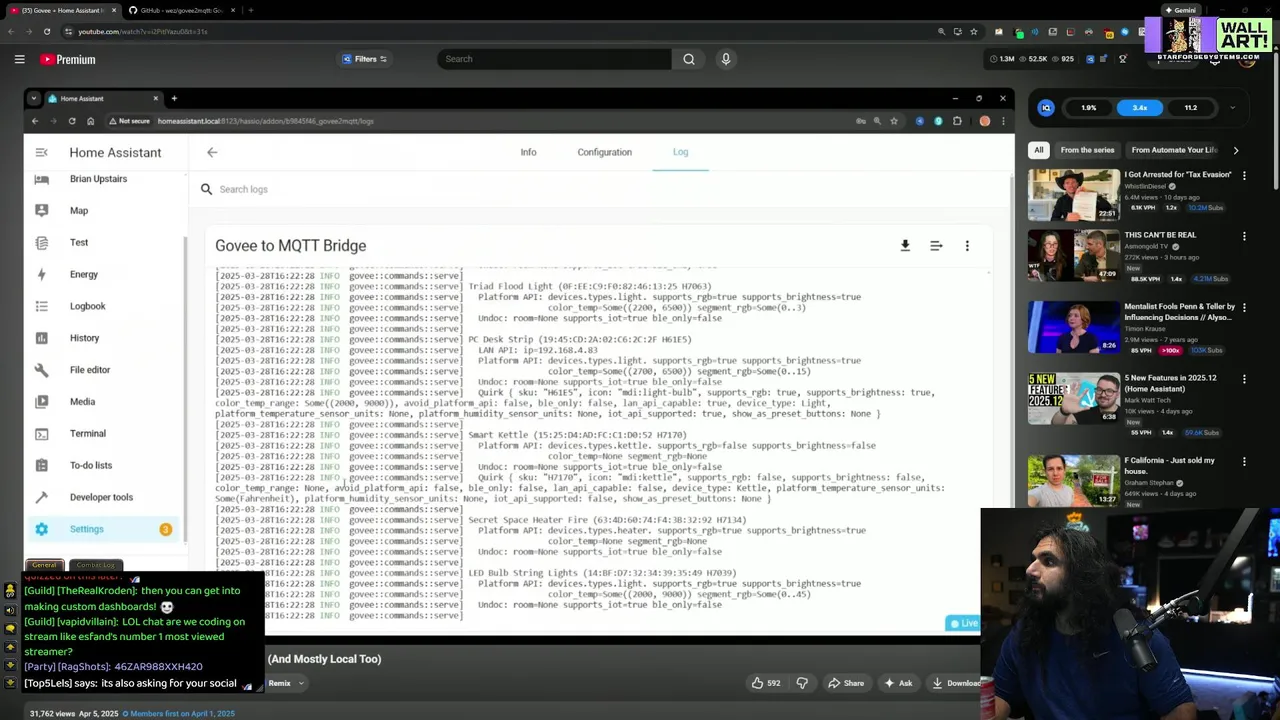Switch to Combat Log tab in overlay
Viewport: 1280px width, 720px height.
[97, 565]
